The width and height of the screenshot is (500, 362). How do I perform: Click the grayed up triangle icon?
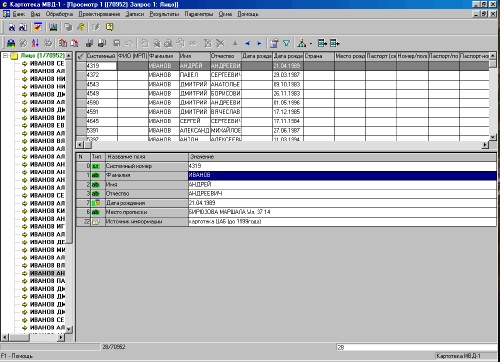pos(235,43)
